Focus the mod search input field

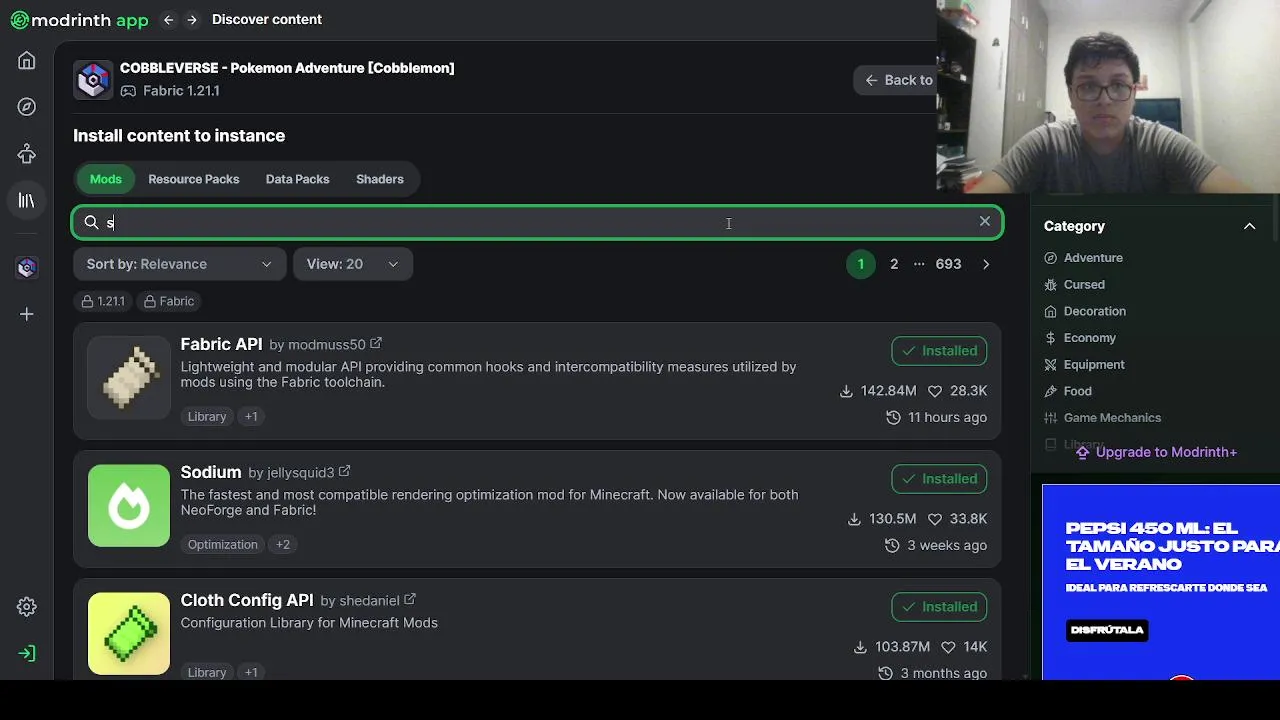[537, 222]
